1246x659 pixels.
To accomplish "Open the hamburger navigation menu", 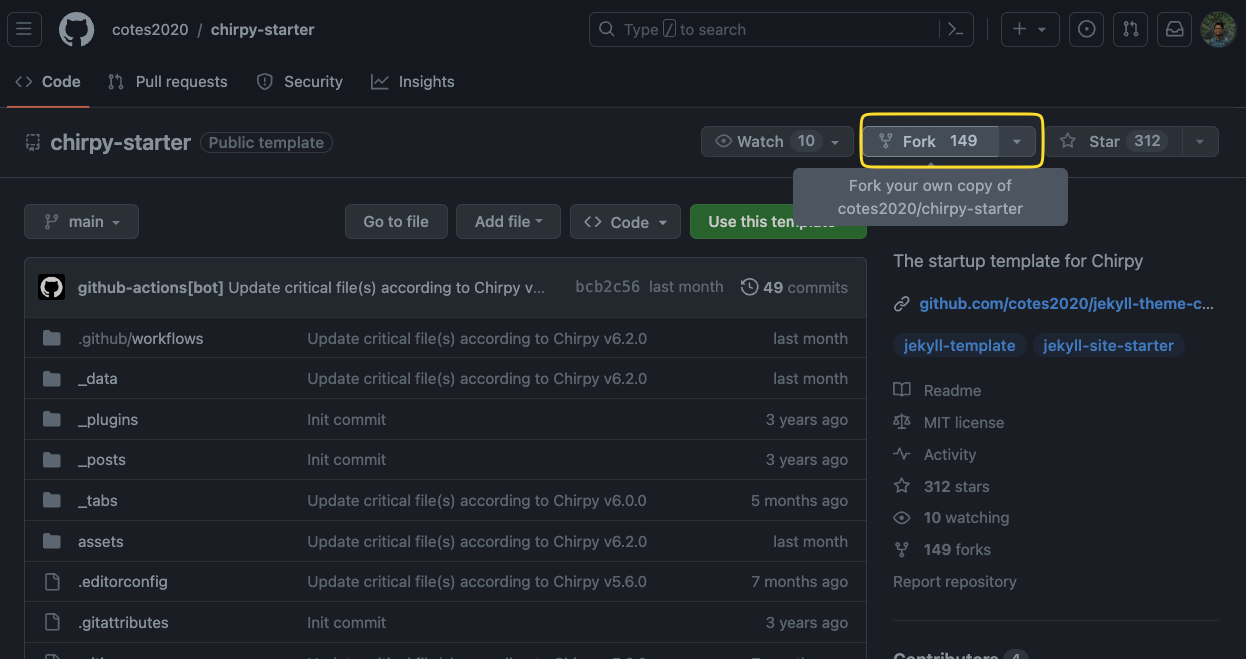I will [24, 30].
